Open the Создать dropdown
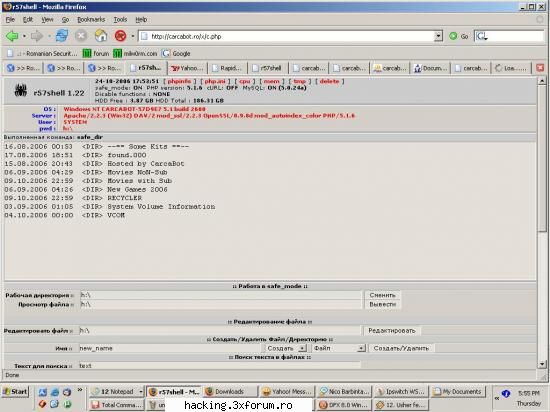 click(x=285, y=348)
